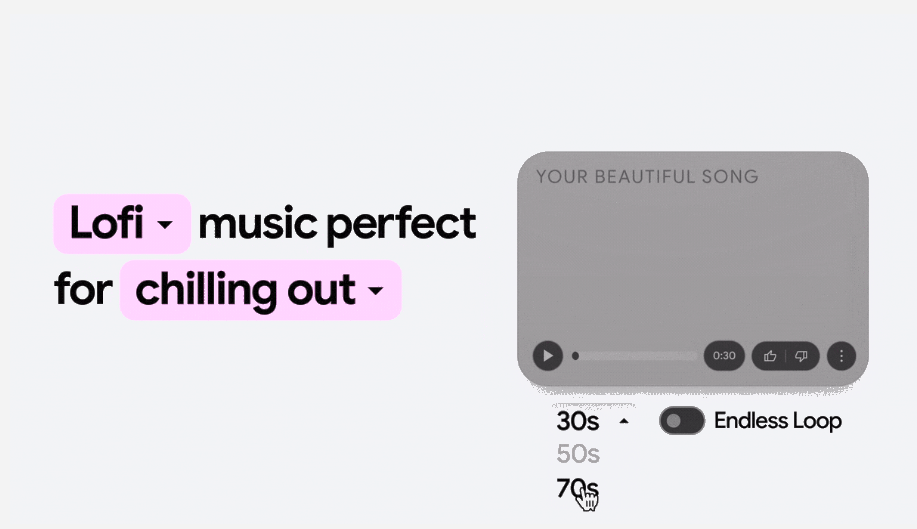Click the up caret next to 30s
The height and width of the screenshot is (529, 917).
pyautogui.click(x=624, y=421)
